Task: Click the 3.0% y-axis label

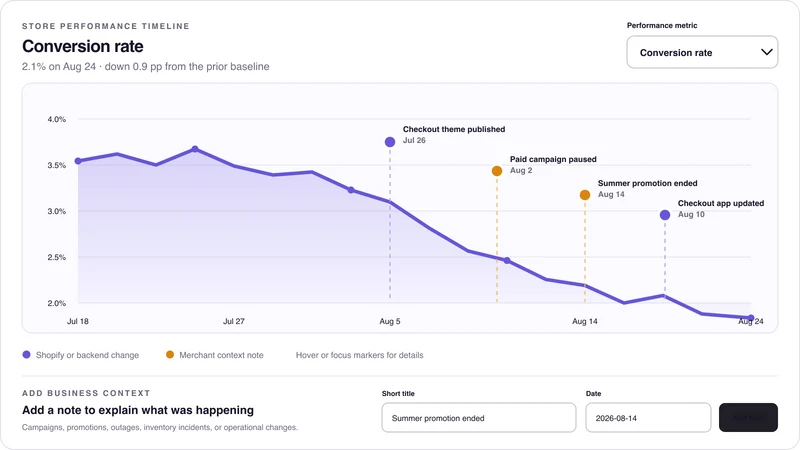Action: (57, 211)
